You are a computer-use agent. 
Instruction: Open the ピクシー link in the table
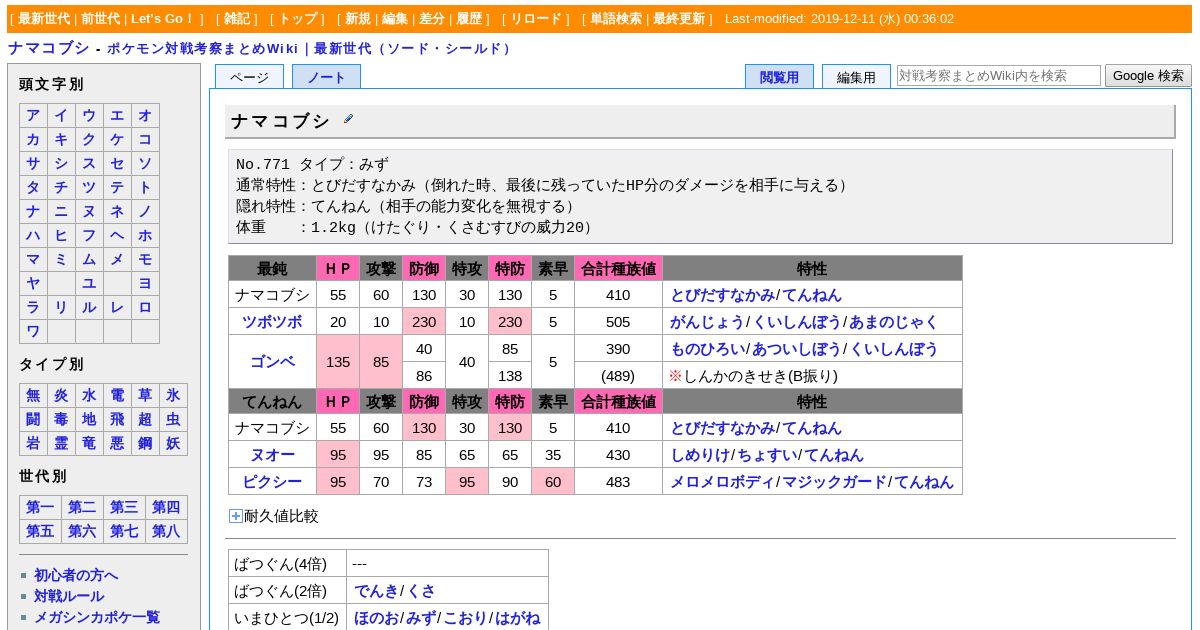pos(272,482)
